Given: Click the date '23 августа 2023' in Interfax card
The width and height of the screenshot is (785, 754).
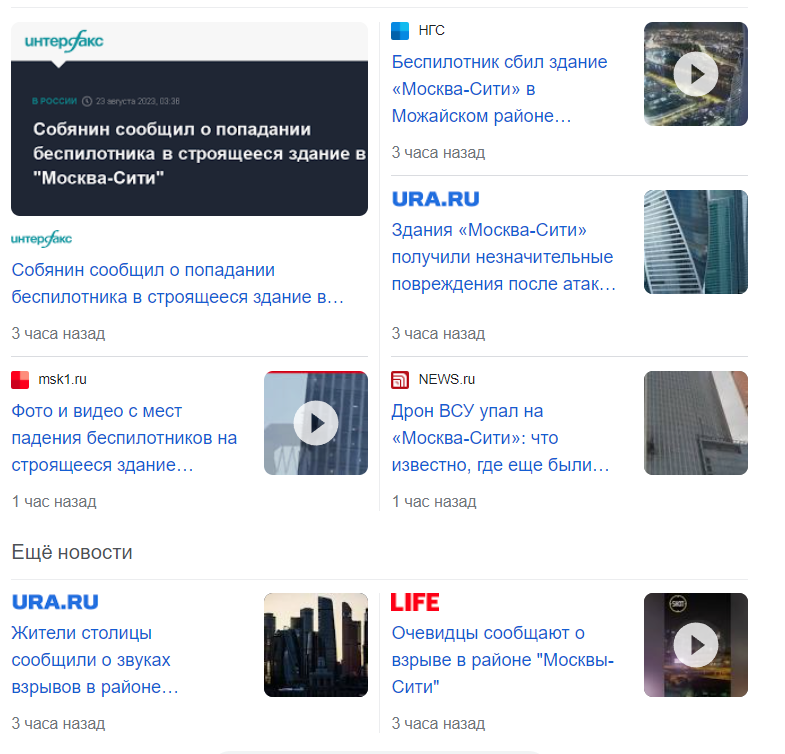Looking at the screenshot, I should [138, 101].
